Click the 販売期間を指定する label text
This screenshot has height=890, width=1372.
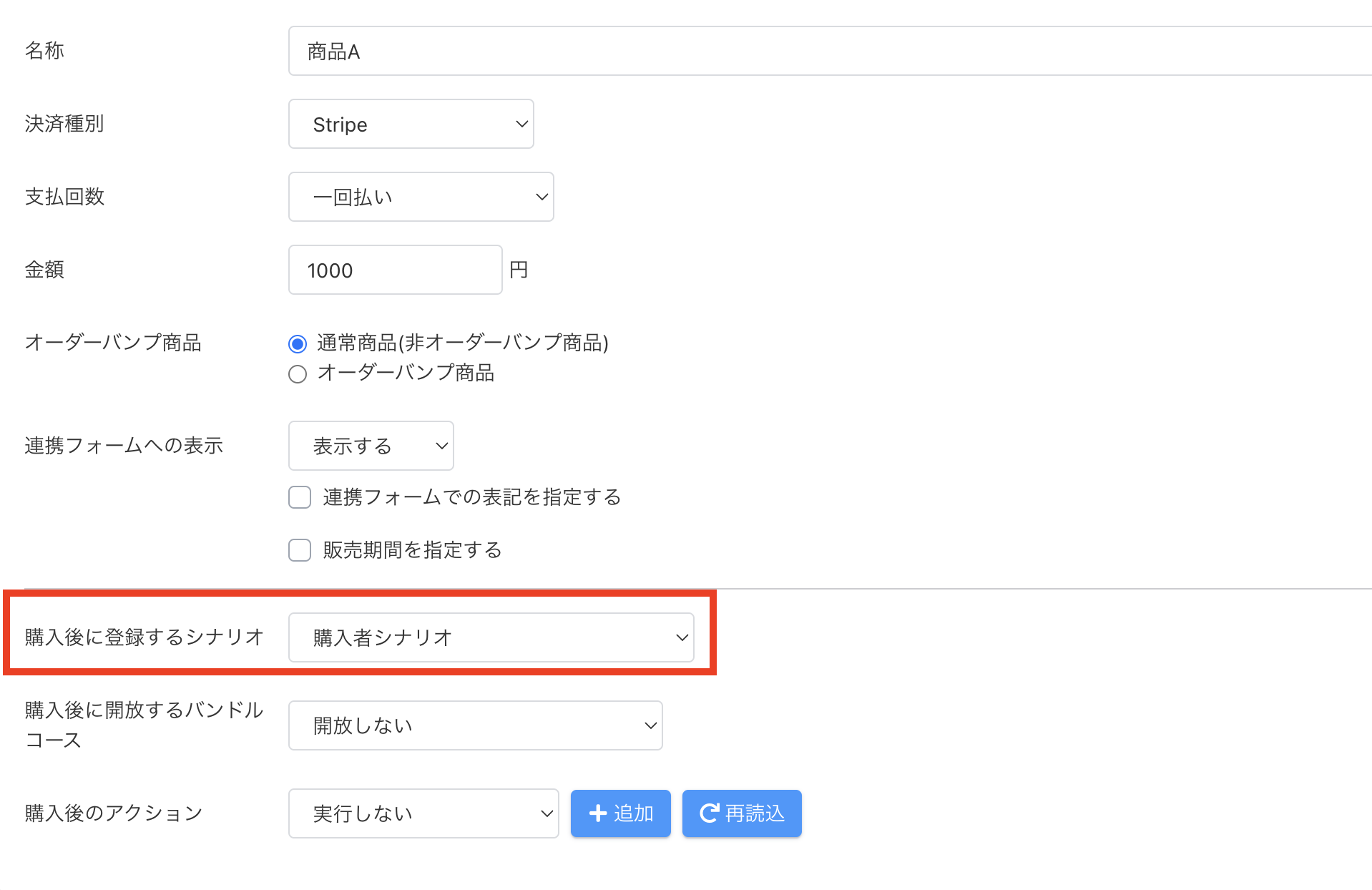click(412, 550)
